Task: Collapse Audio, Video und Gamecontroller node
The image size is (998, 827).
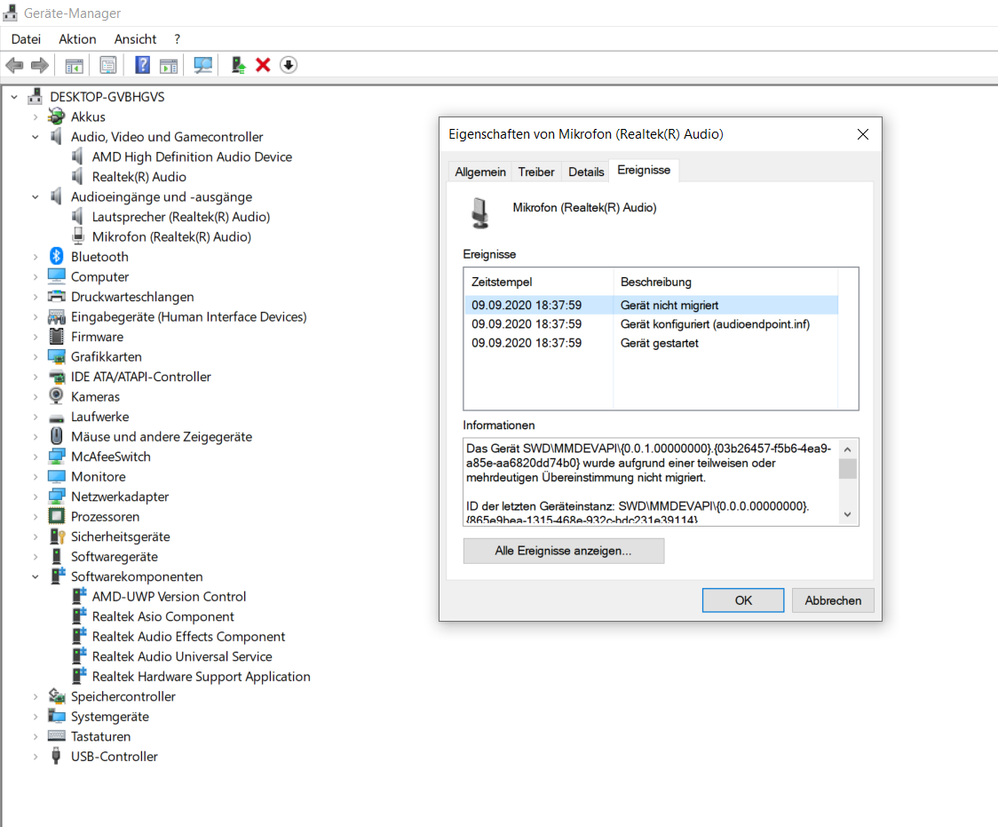Action: pyautogui.click(x=36, y=137)
